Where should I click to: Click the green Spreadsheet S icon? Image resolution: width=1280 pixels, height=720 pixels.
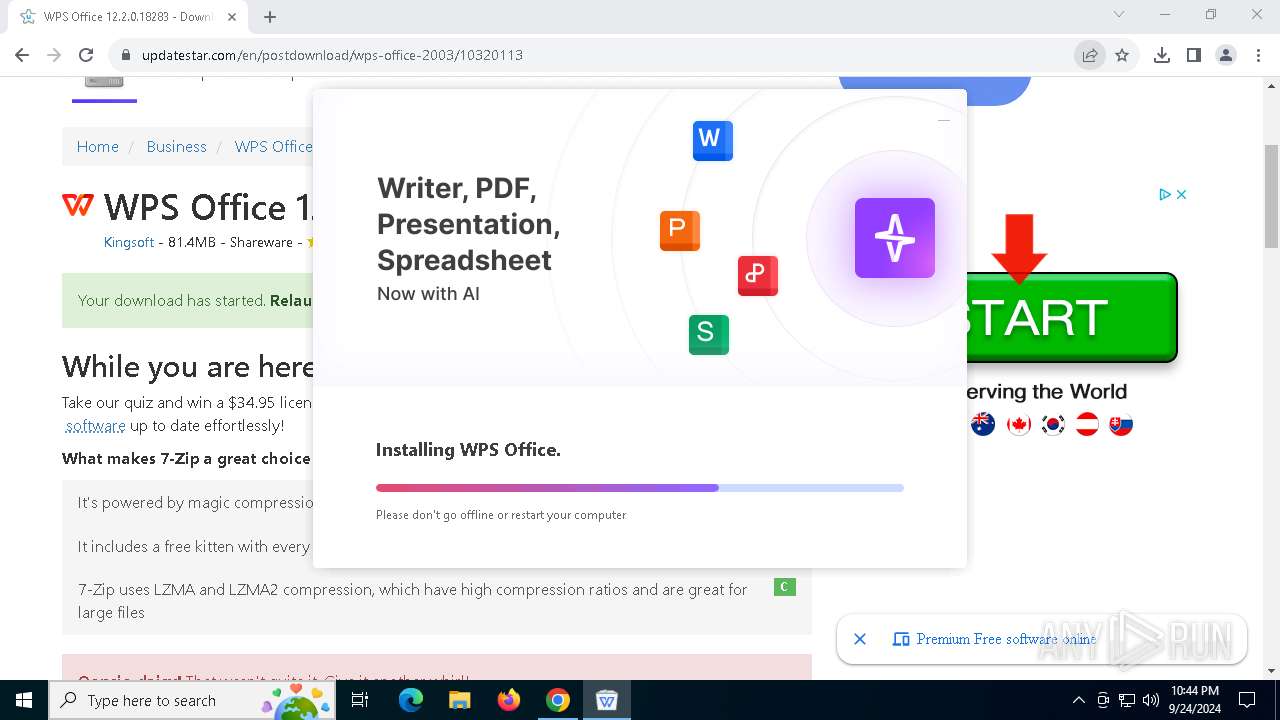point(708,334)
